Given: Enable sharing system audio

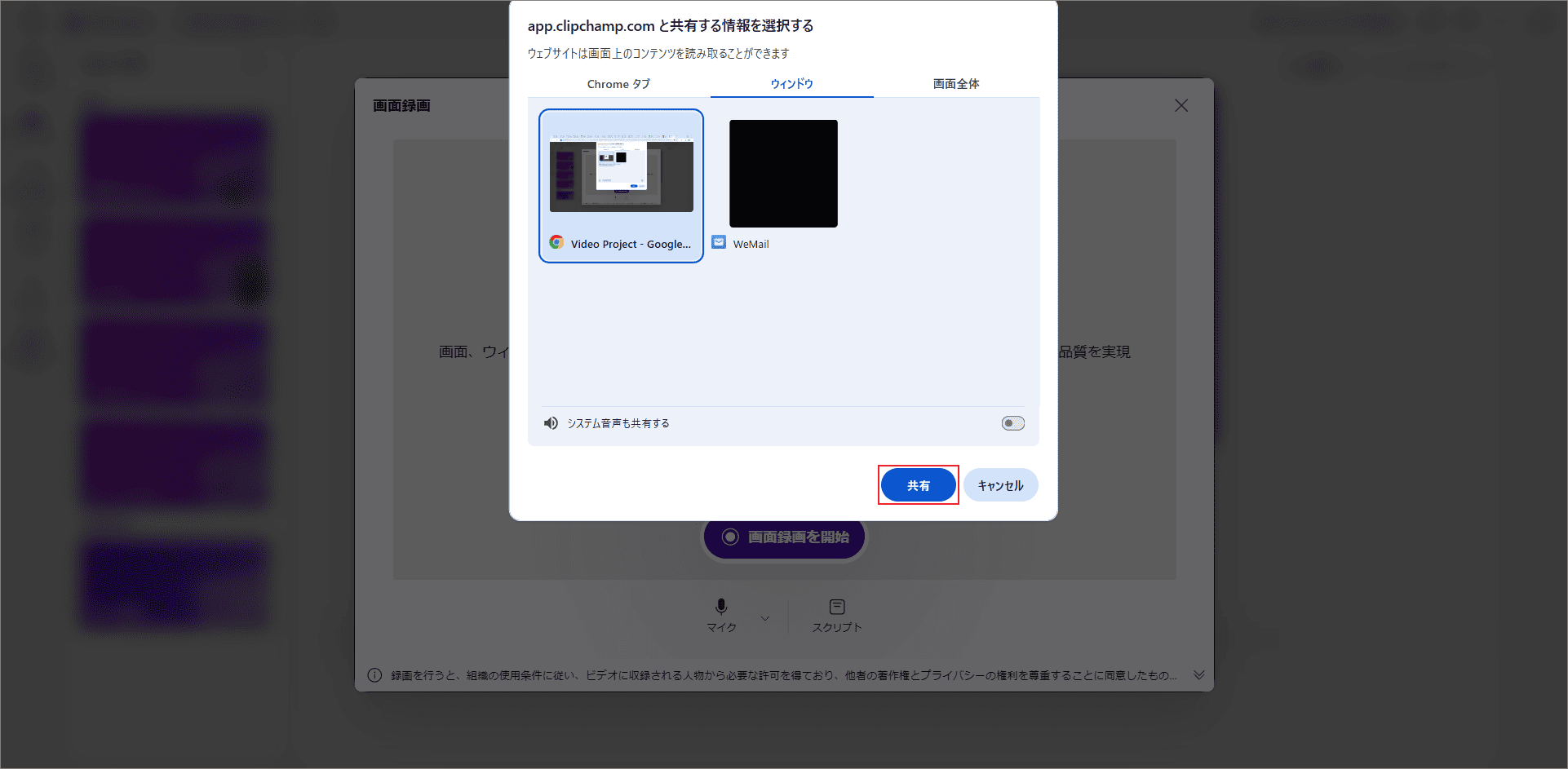Looking at the screenshot, I should pyautogui.click(x=1012, y=422).
